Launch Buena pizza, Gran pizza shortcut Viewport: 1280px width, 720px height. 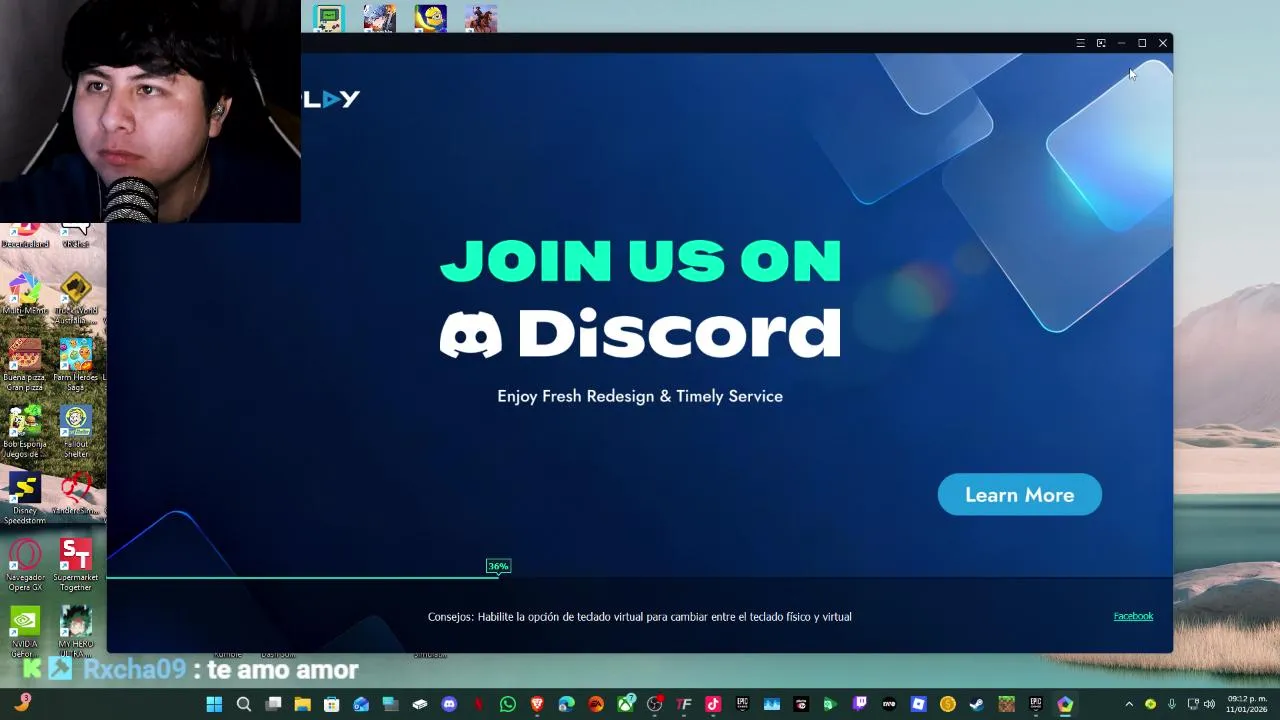point(25,364)
